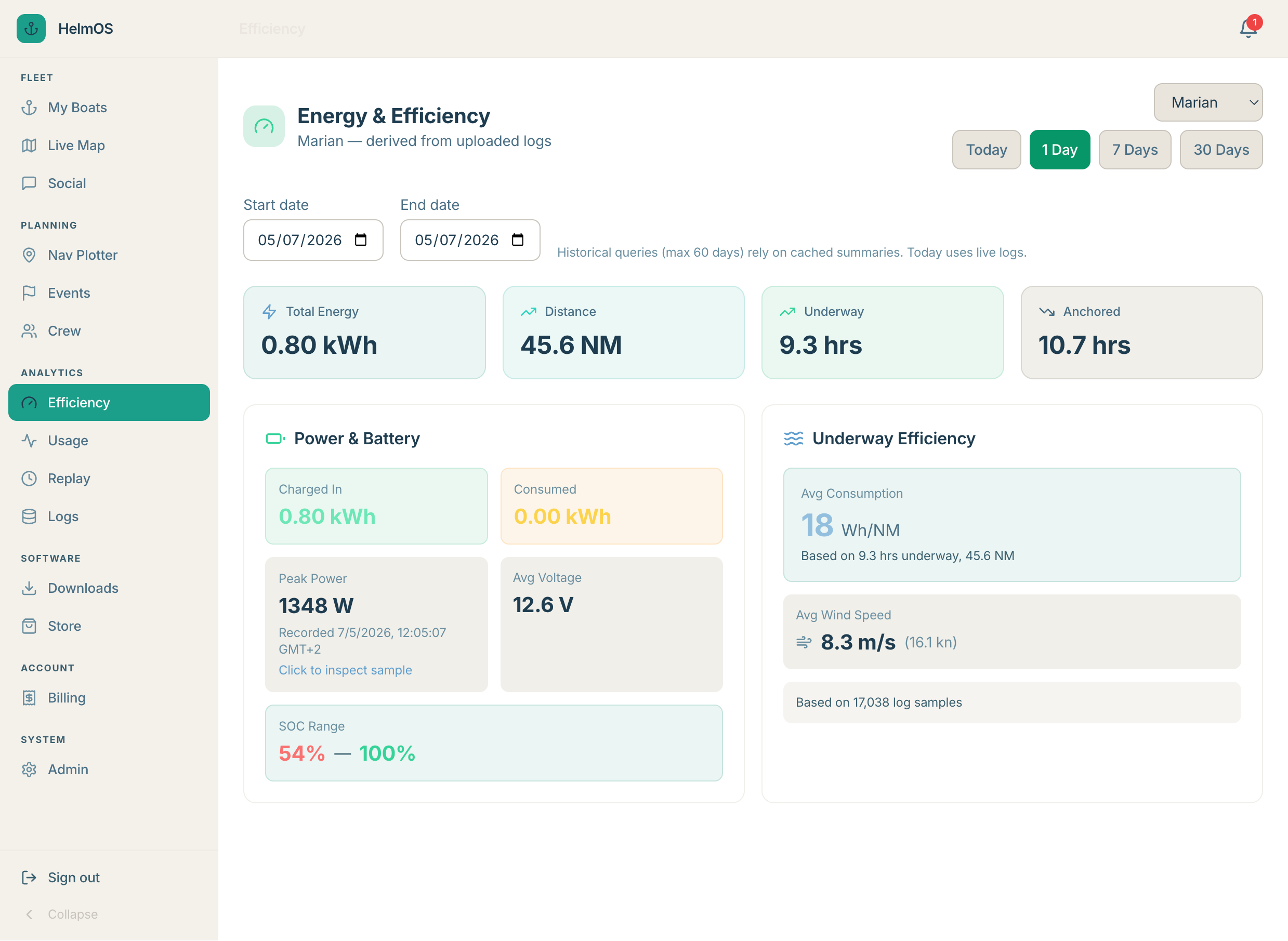Viewport: 1288px width, 941px height.
Task: Click the End date input field
Action: click(x=470, y=240)
